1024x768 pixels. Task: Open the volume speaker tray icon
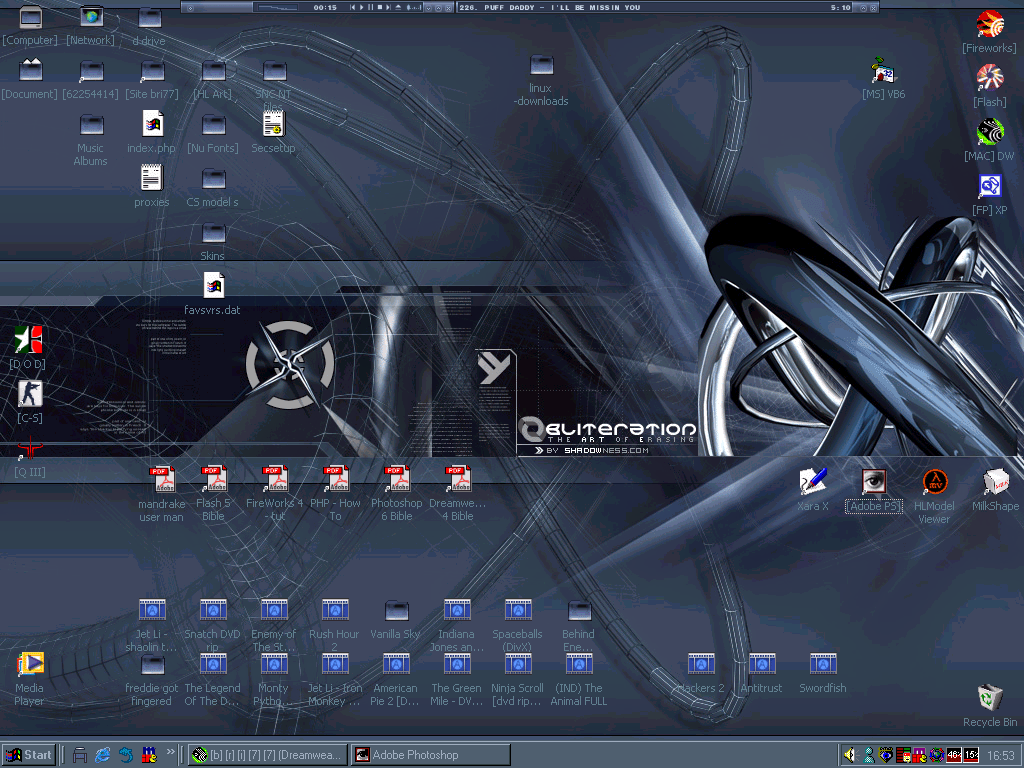coord(849,755)
